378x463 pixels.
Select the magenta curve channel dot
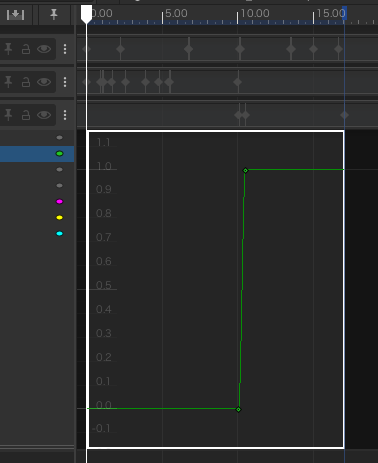[x=59, y=202]
